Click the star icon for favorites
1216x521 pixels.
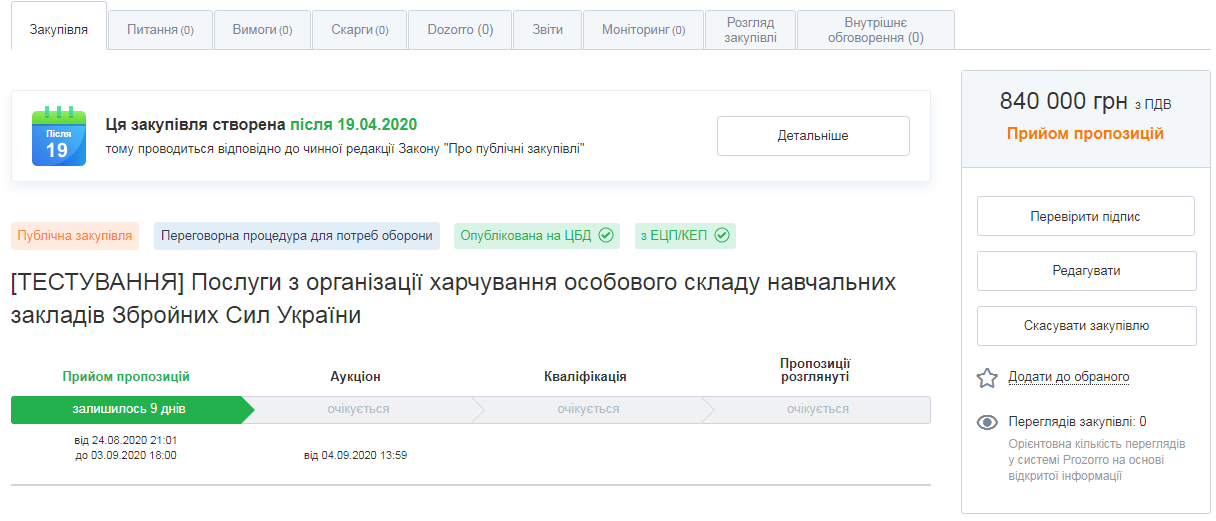(987, 378)
